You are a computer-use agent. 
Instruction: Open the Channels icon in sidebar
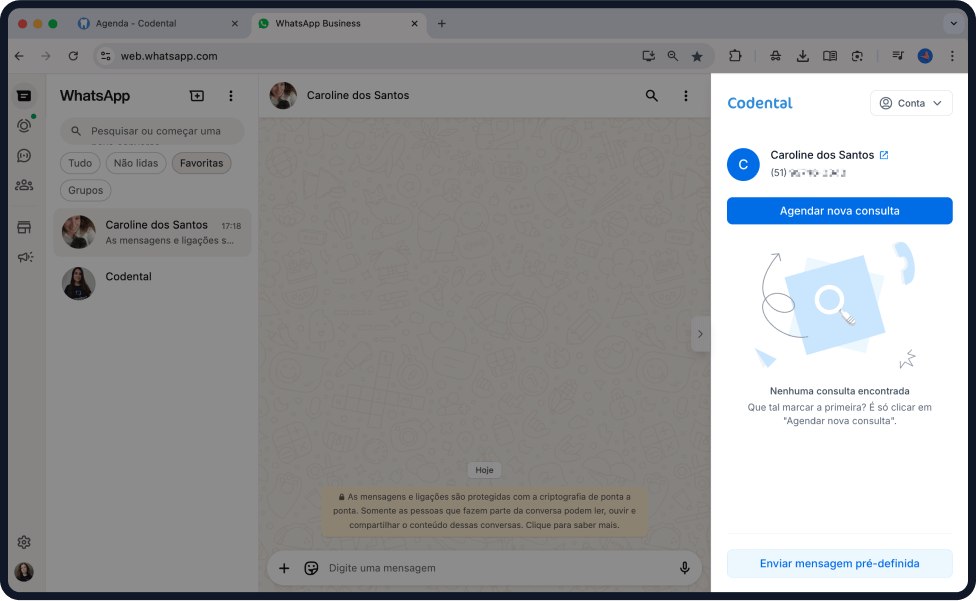[24, 156]
